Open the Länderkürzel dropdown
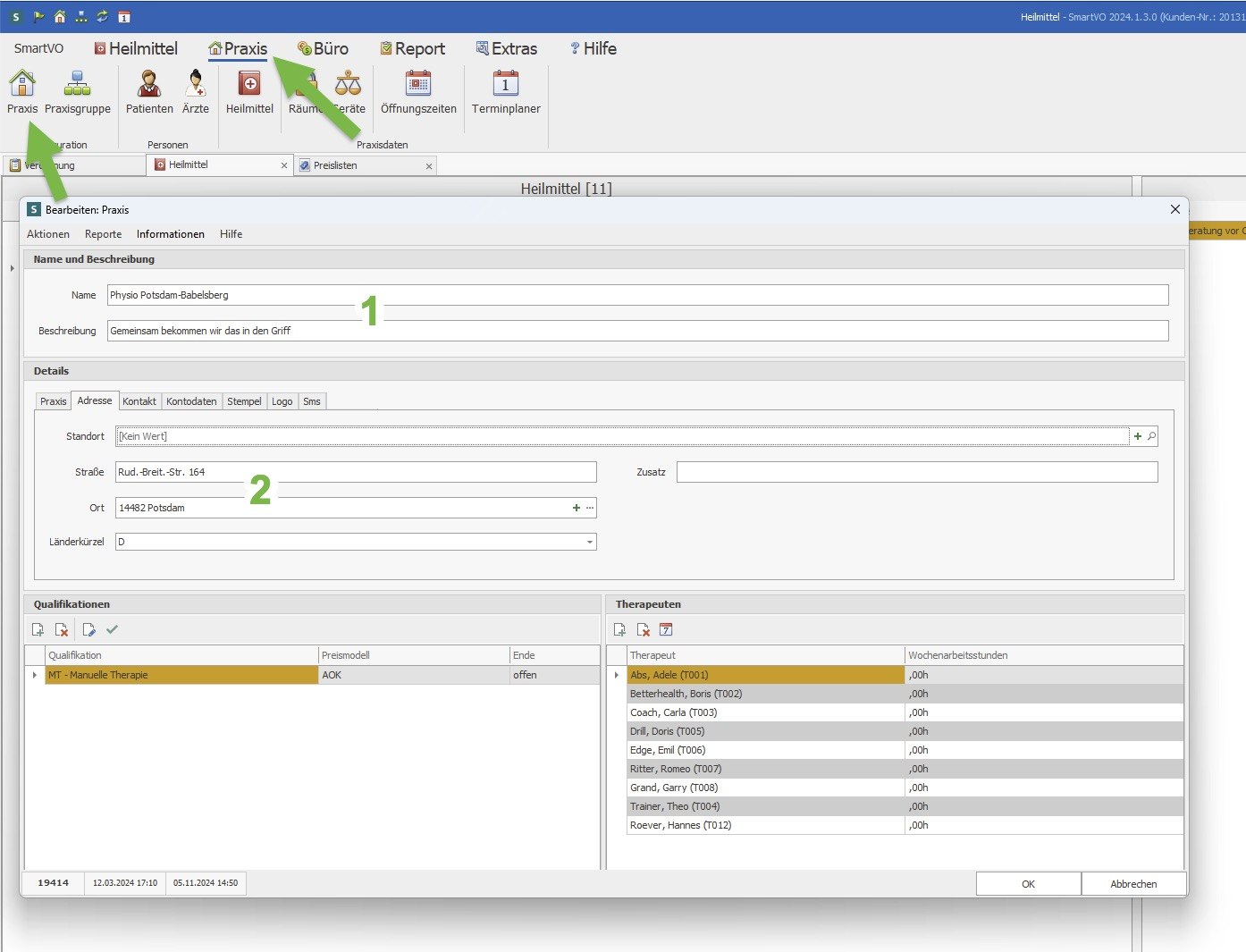1246x952 pixels. tap(589, 542)
